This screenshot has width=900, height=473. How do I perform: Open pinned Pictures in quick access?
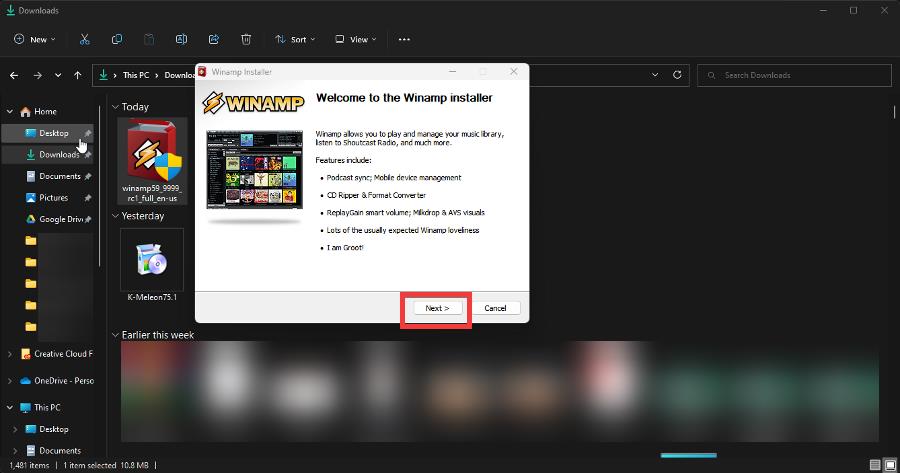coord(48,197)
